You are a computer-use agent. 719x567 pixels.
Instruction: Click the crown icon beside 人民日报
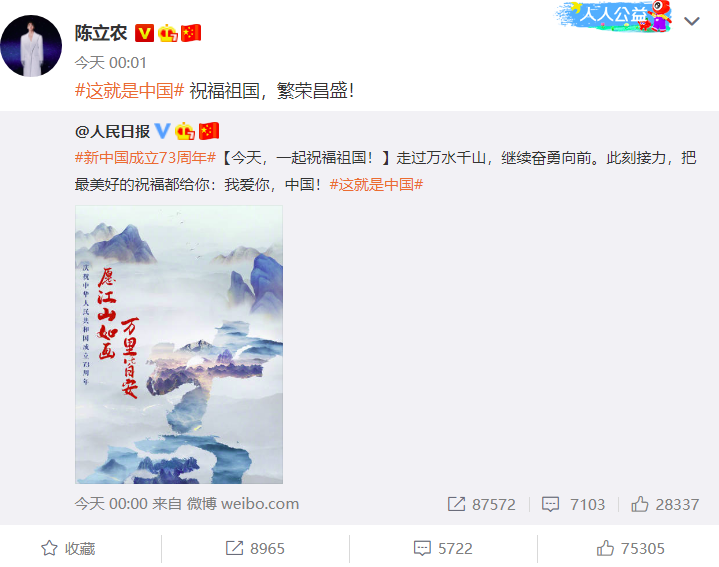[185, 132]
